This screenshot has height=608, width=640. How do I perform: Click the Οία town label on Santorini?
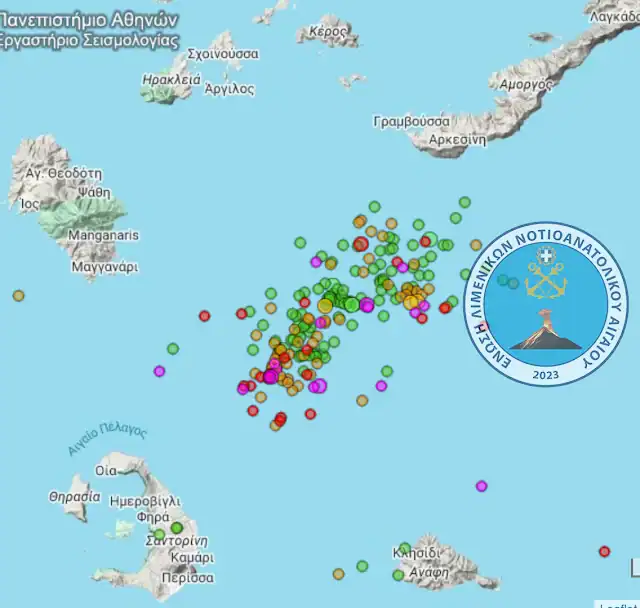pyautogui.click(x=106, y=469)
